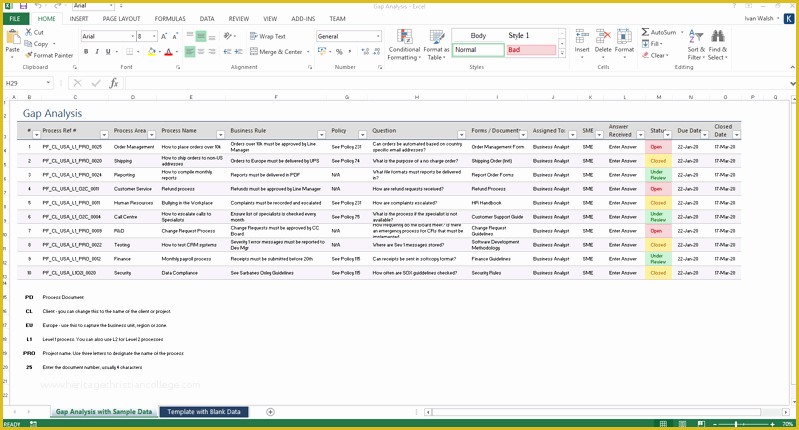Click the horizontal scrollbar
Viewport: 799px width, 430px height.
[x=596, y=412]
